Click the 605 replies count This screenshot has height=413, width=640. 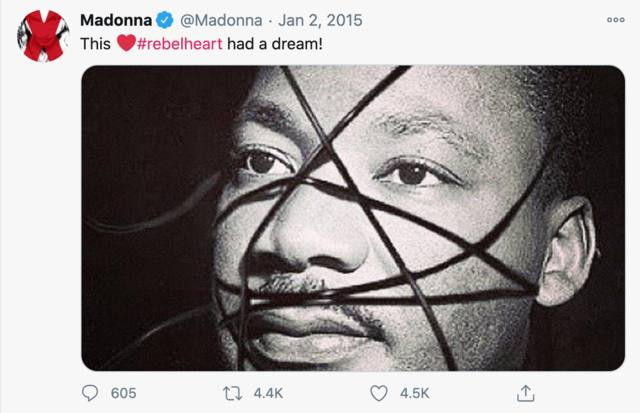coord(123,393)
